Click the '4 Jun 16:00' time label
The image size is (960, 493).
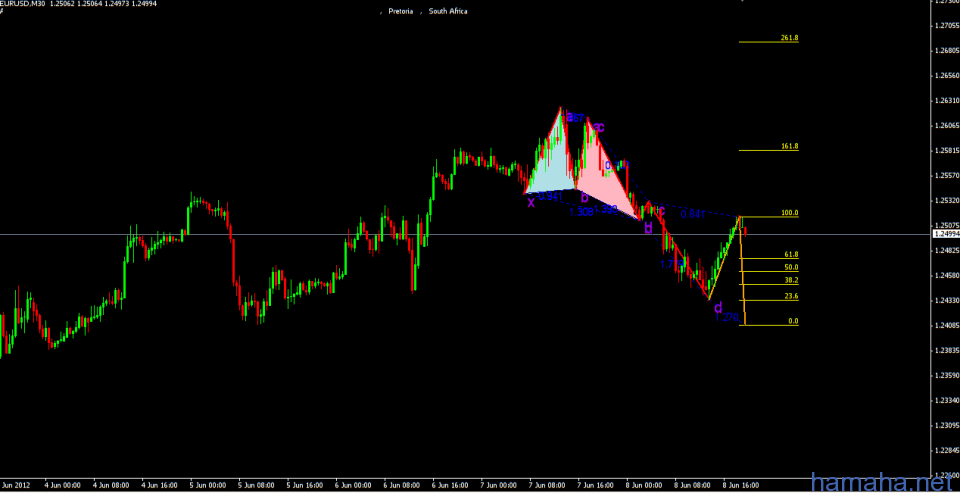pyautogui.click(x=160, y=486)
